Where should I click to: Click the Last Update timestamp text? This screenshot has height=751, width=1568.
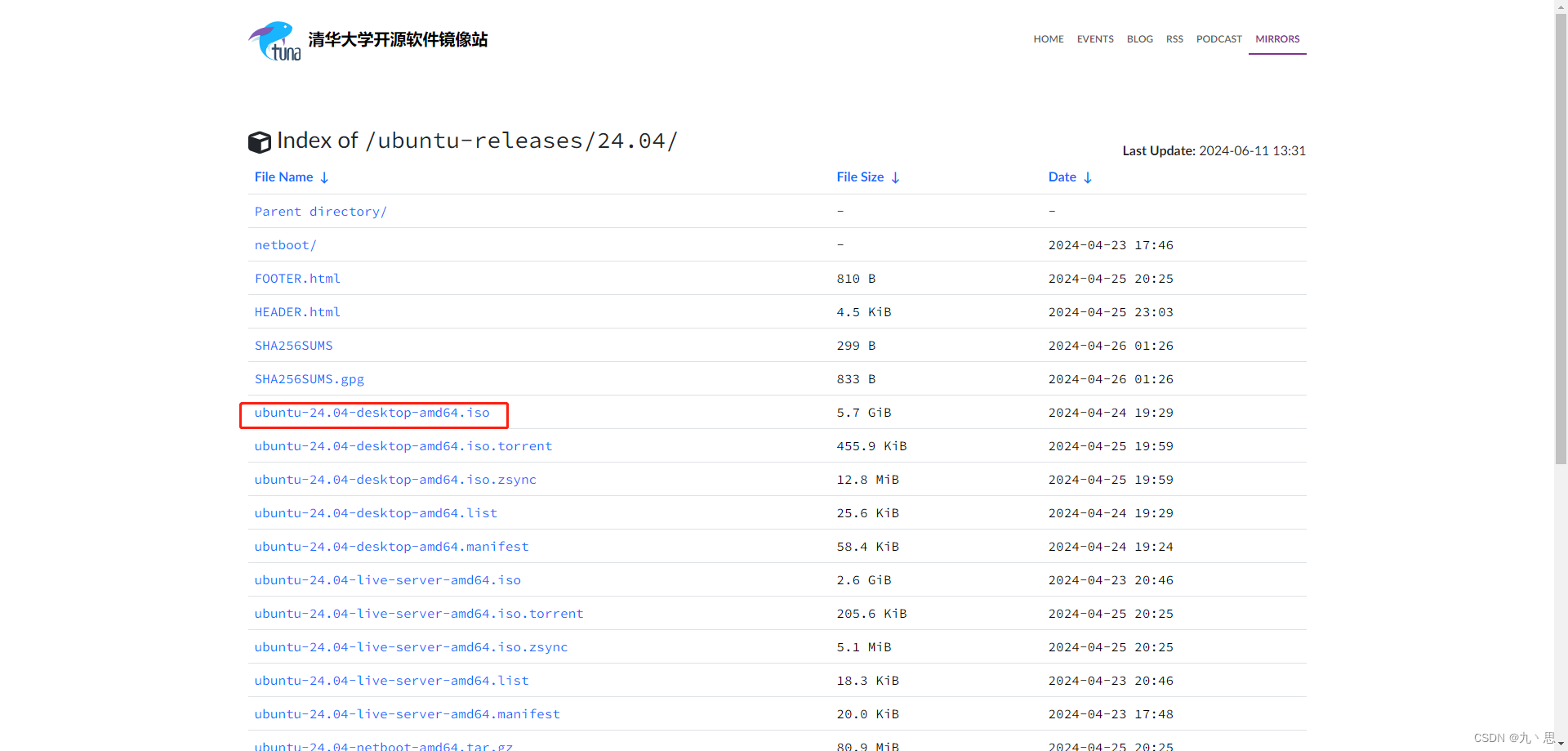1214,151
